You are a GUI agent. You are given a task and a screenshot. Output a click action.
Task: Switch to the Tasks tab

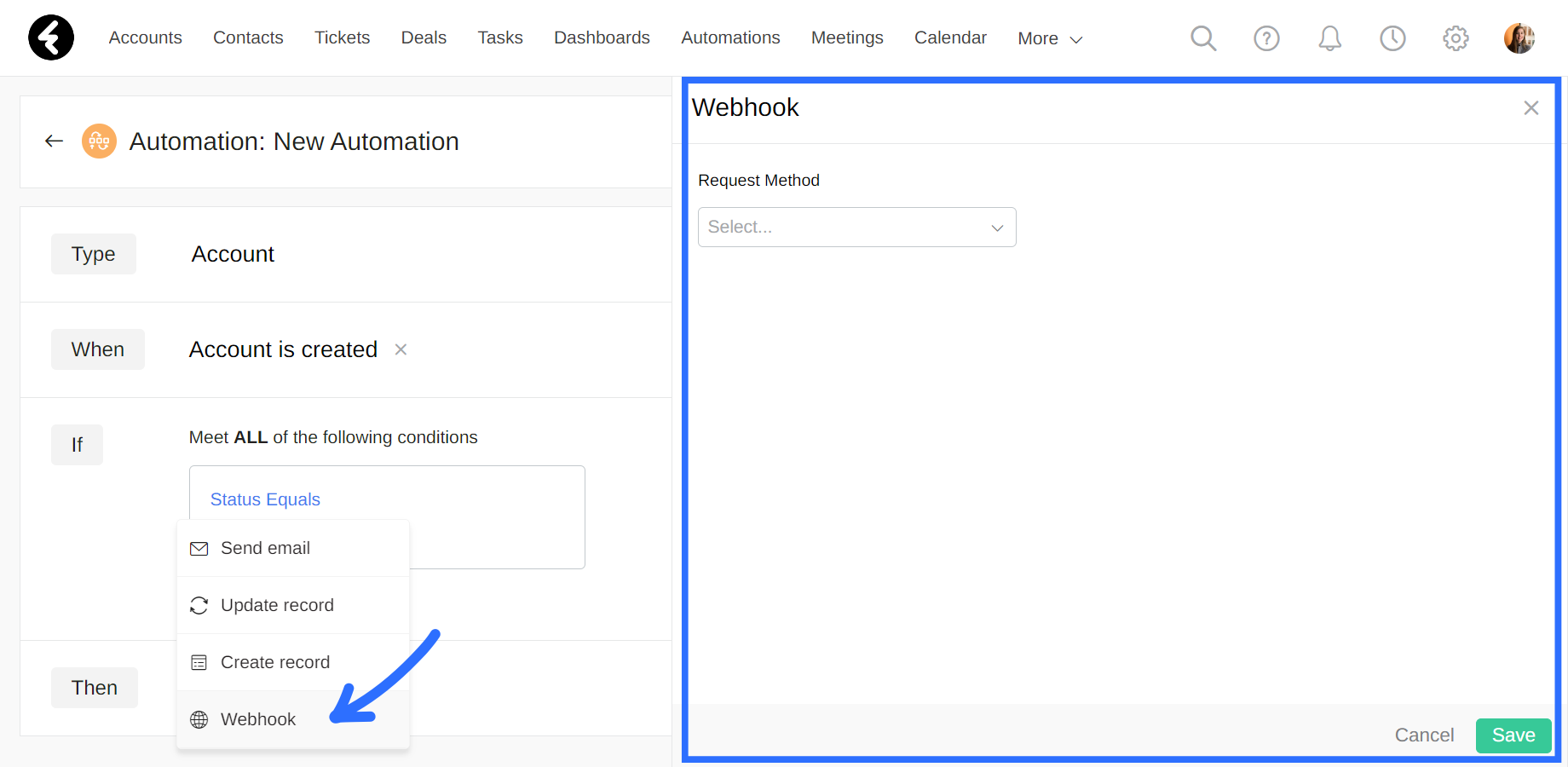(500, 37)
